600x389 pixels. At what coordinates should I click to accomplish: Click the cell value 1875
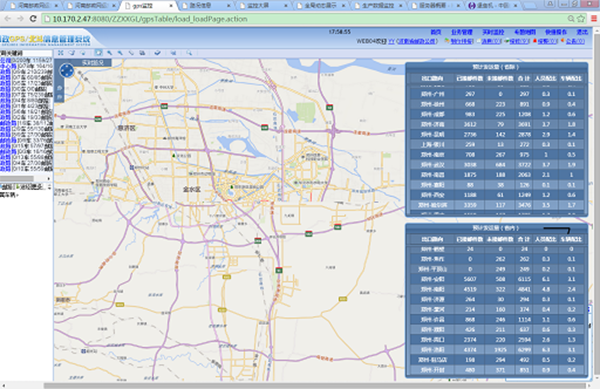470,175
